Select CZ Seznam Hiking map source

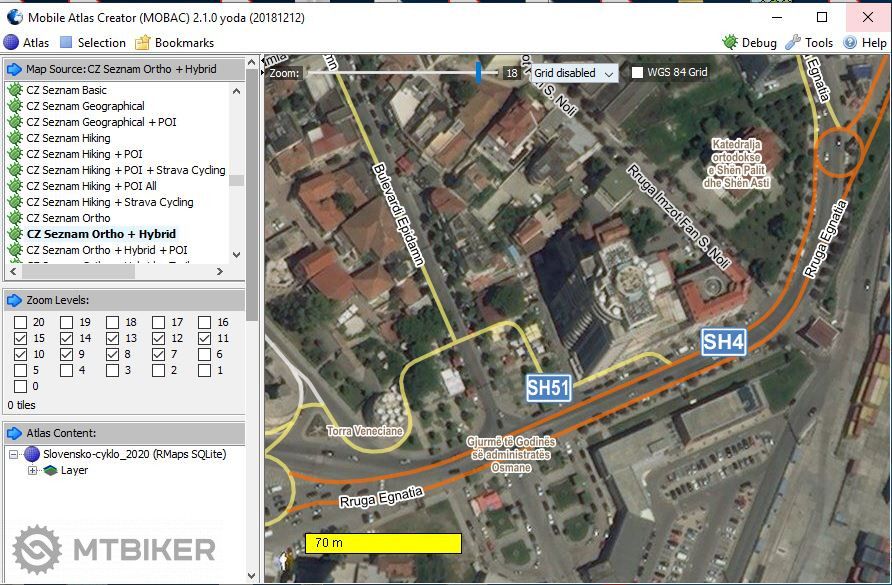tap(68, 138)
